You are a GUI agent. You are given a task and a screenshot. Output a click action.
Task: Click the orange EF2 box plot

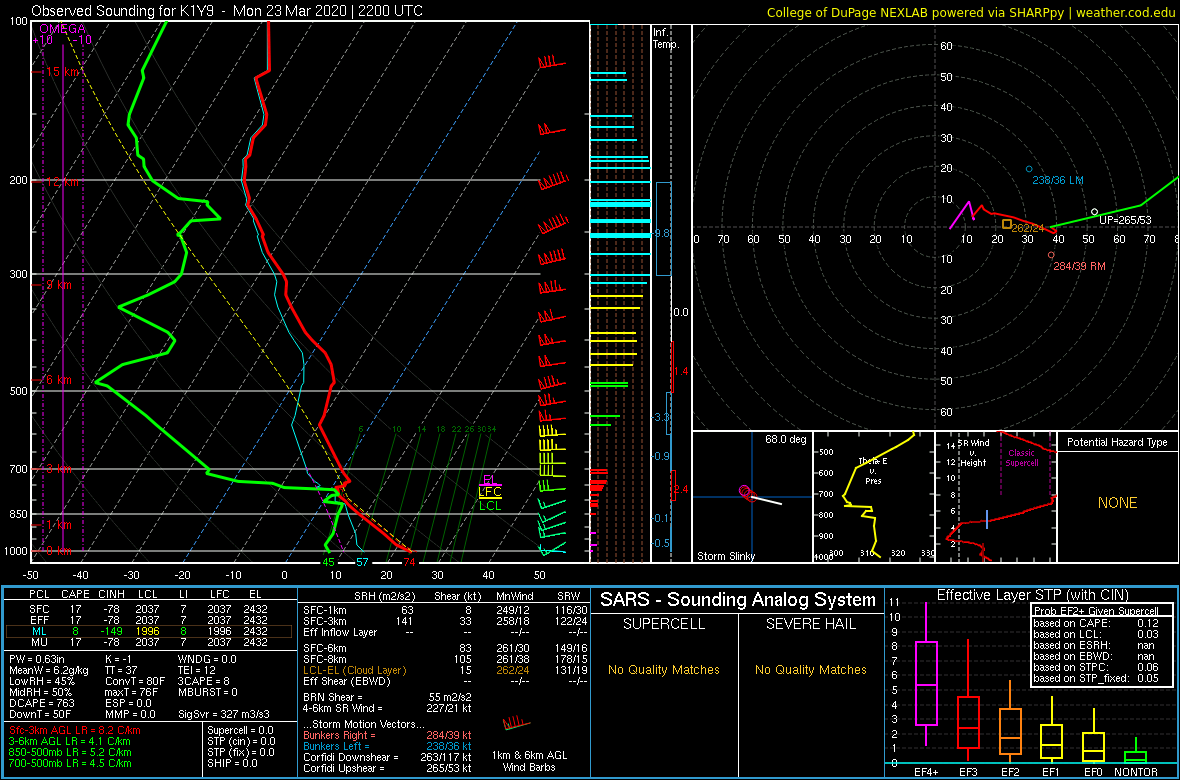pyautogui.click(x=1012, y=723)
